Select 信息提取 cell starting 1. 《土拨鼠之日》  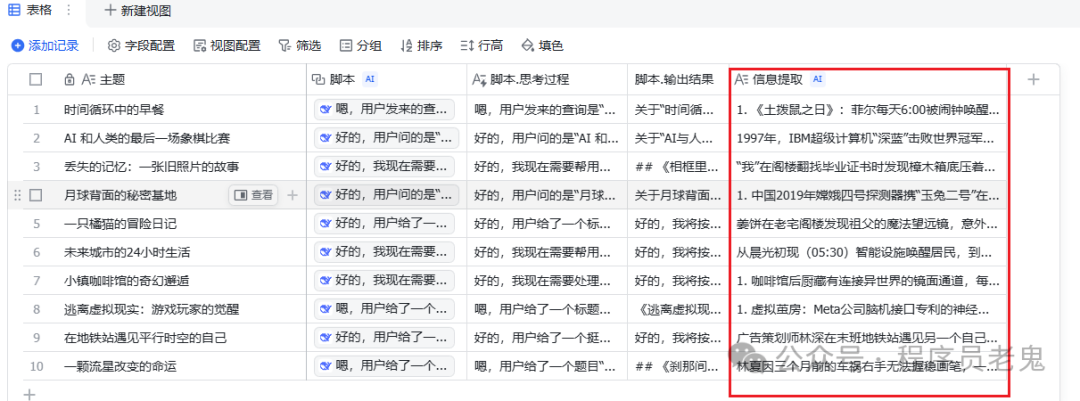(x=867, y=109)
